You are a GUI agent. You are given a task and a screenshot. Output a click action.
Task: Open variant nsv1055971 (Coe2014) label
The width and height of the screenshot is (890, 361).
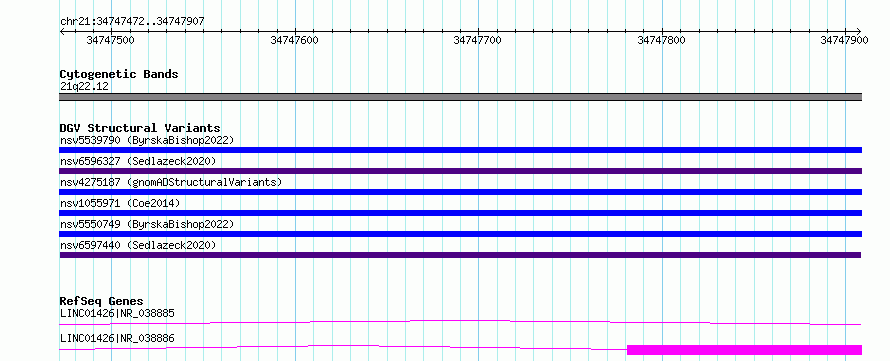click(x=120, y=203)
